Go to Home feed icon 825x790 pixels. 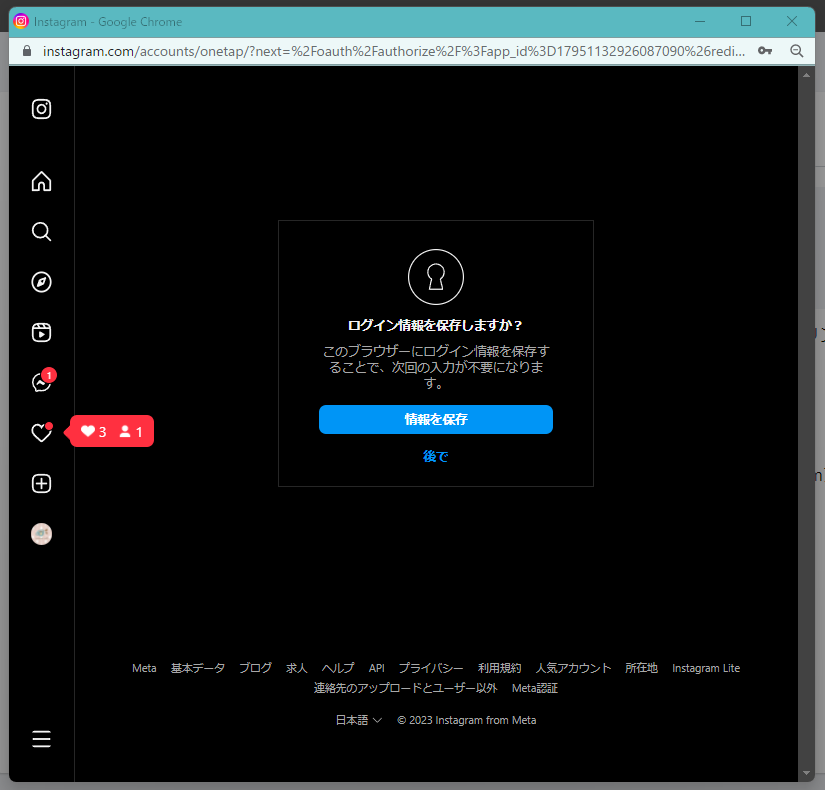tap(41, 181)
